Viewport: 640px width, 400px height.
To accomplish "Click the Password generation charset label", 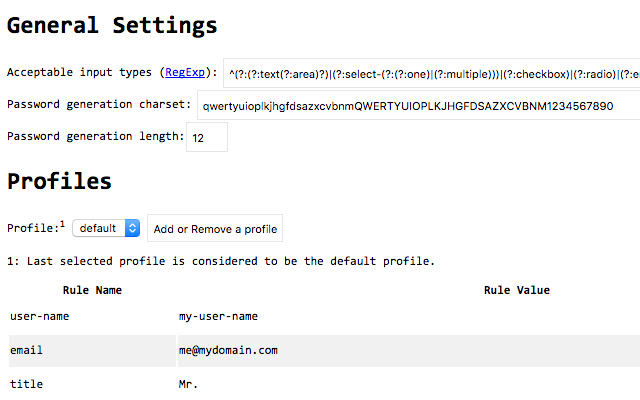I will pyautogui.click(x=98, y=104).
